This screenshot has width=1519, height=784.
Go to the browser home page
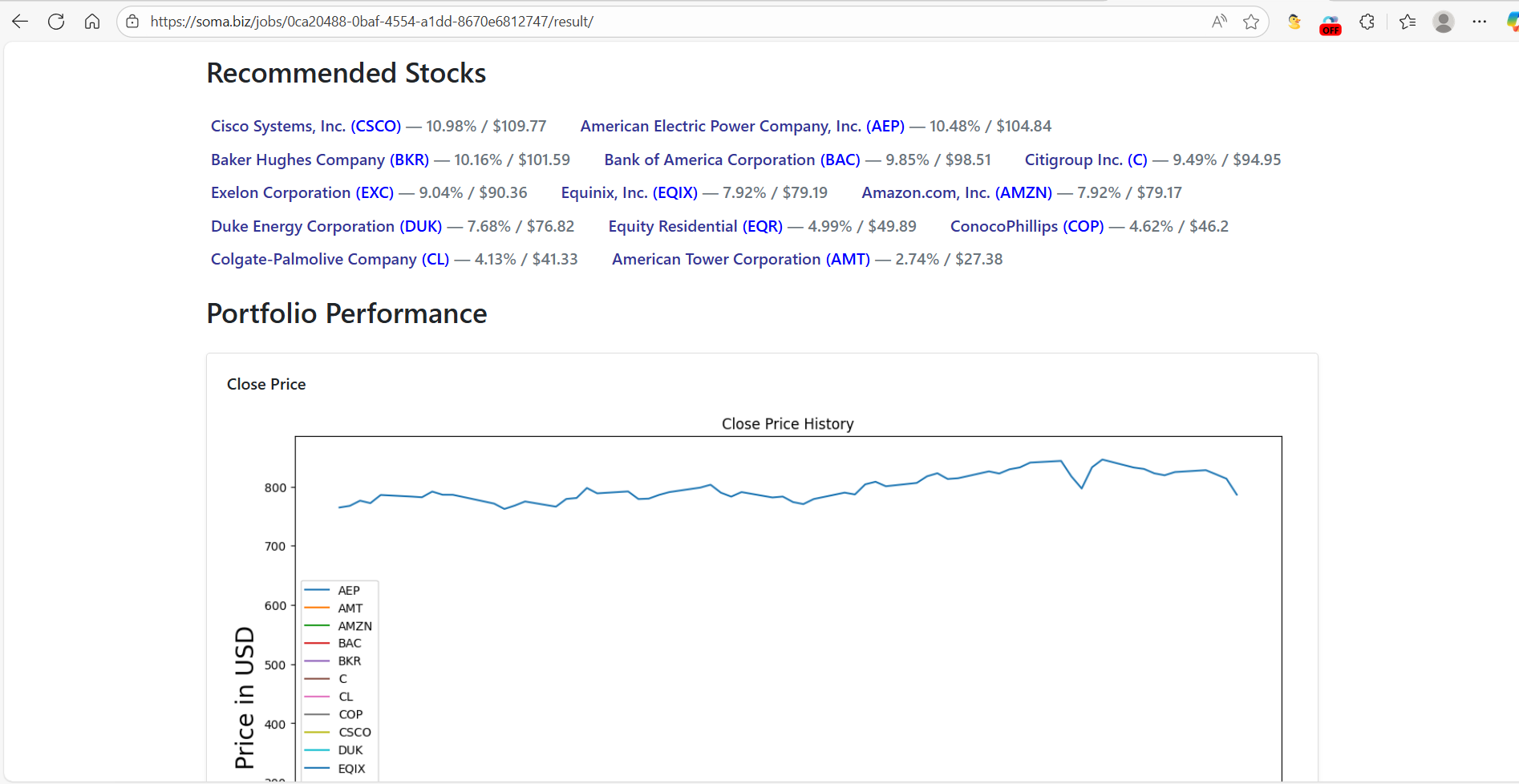pos(92,22)
